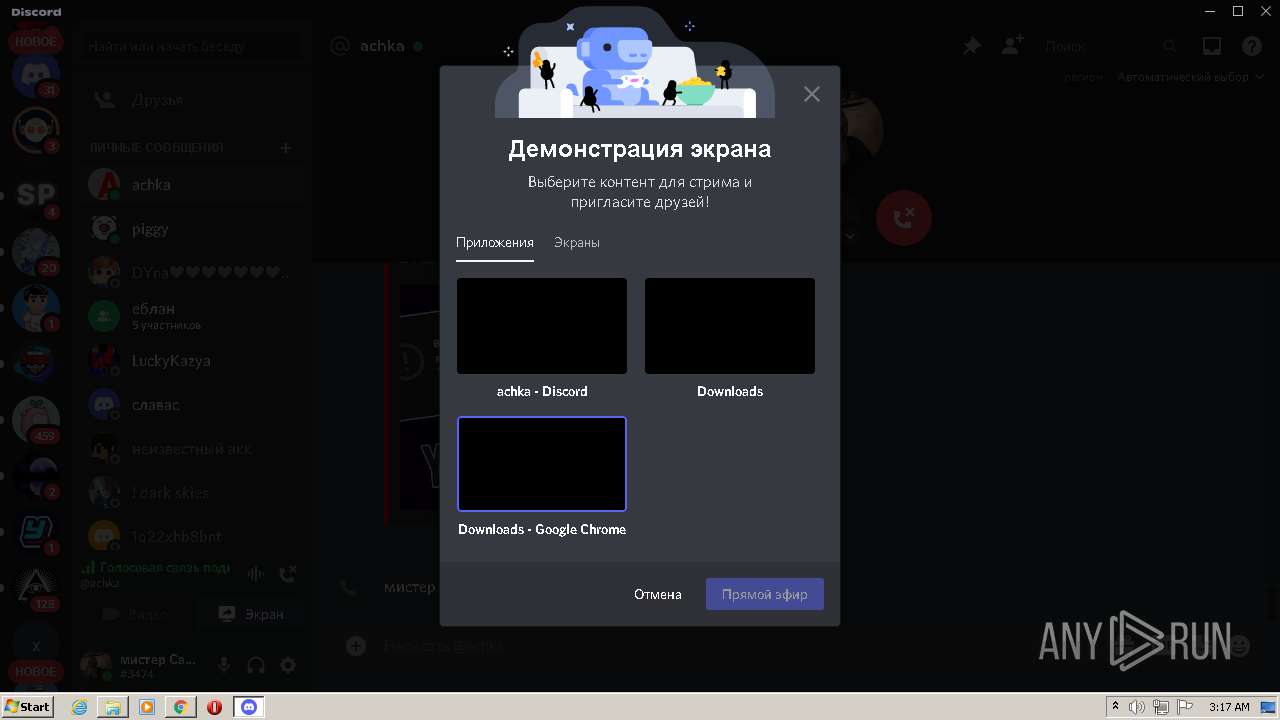Open Internet Explorer from taskbar
Screen dimensions: 1280x720
80,707
